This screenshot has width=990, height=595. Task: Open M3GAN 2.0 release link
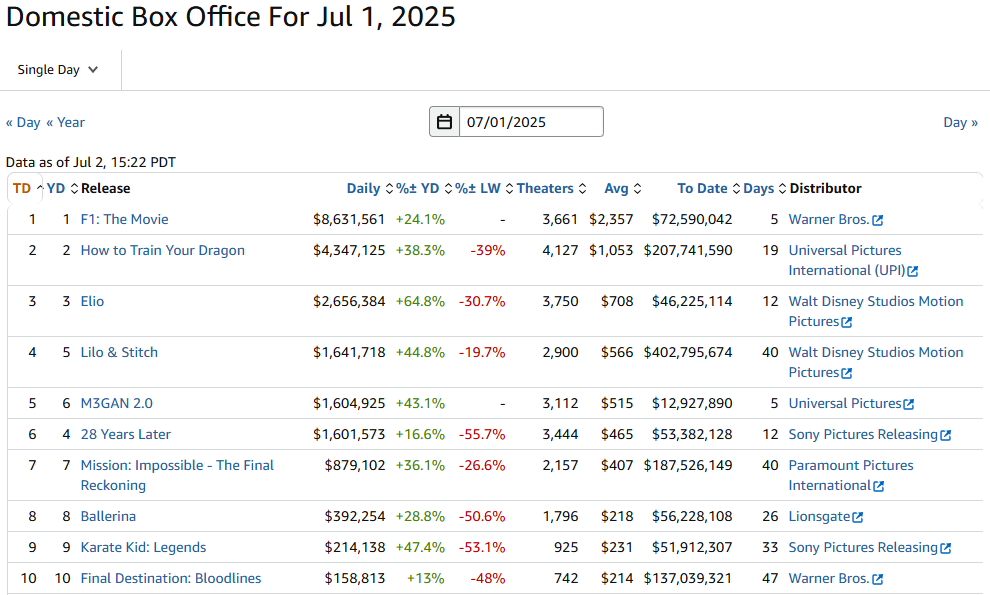click(116, 403)
